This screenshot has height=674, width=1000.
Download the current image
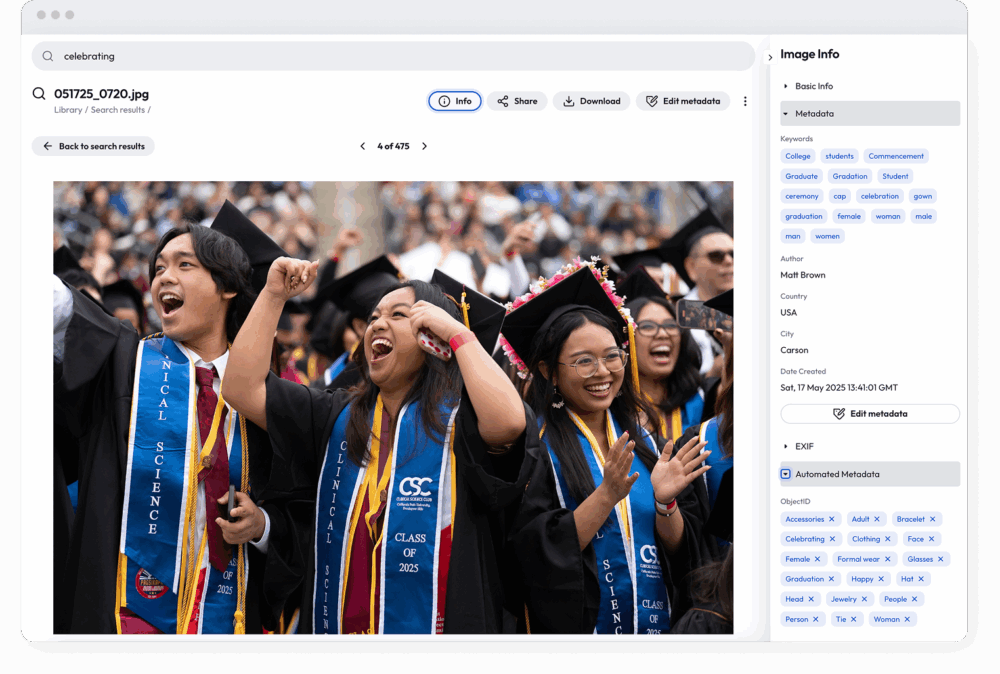tap(591, 101)
